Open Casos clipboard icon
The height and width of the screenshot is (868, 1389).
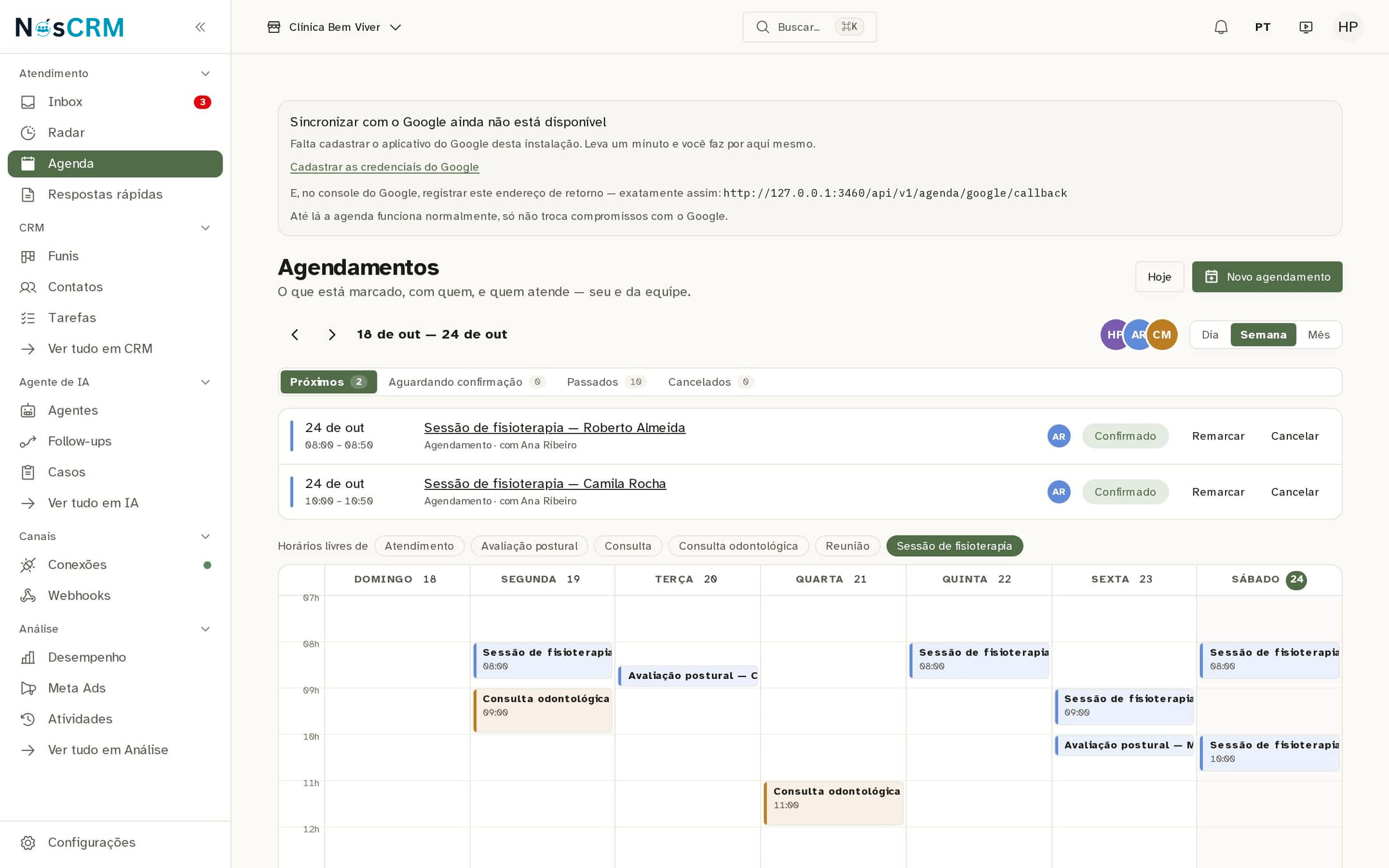click(x=28, y=473)
